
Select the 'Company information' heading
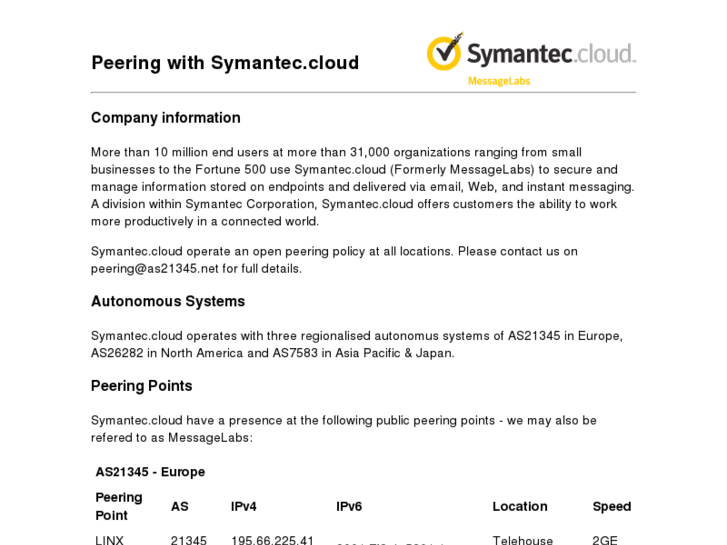166,118
